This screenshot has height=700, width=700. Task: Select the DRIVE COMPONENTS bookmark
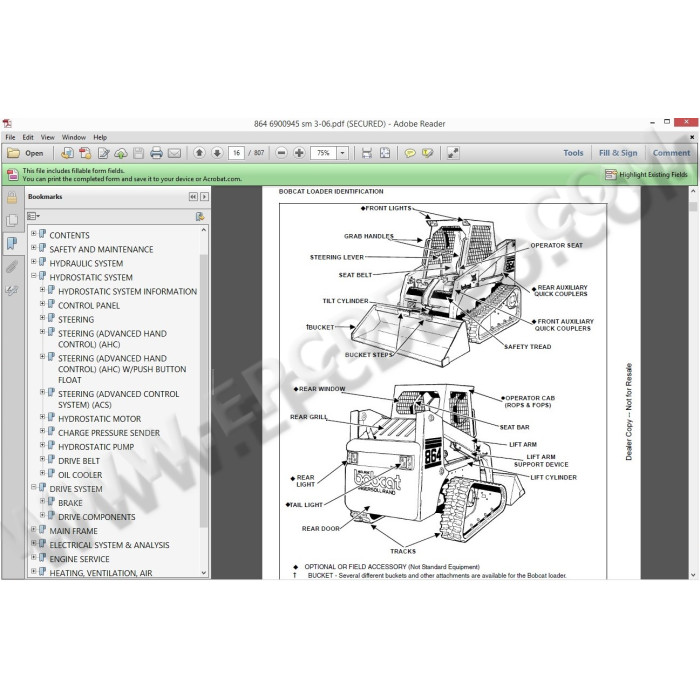click(96, 517)
